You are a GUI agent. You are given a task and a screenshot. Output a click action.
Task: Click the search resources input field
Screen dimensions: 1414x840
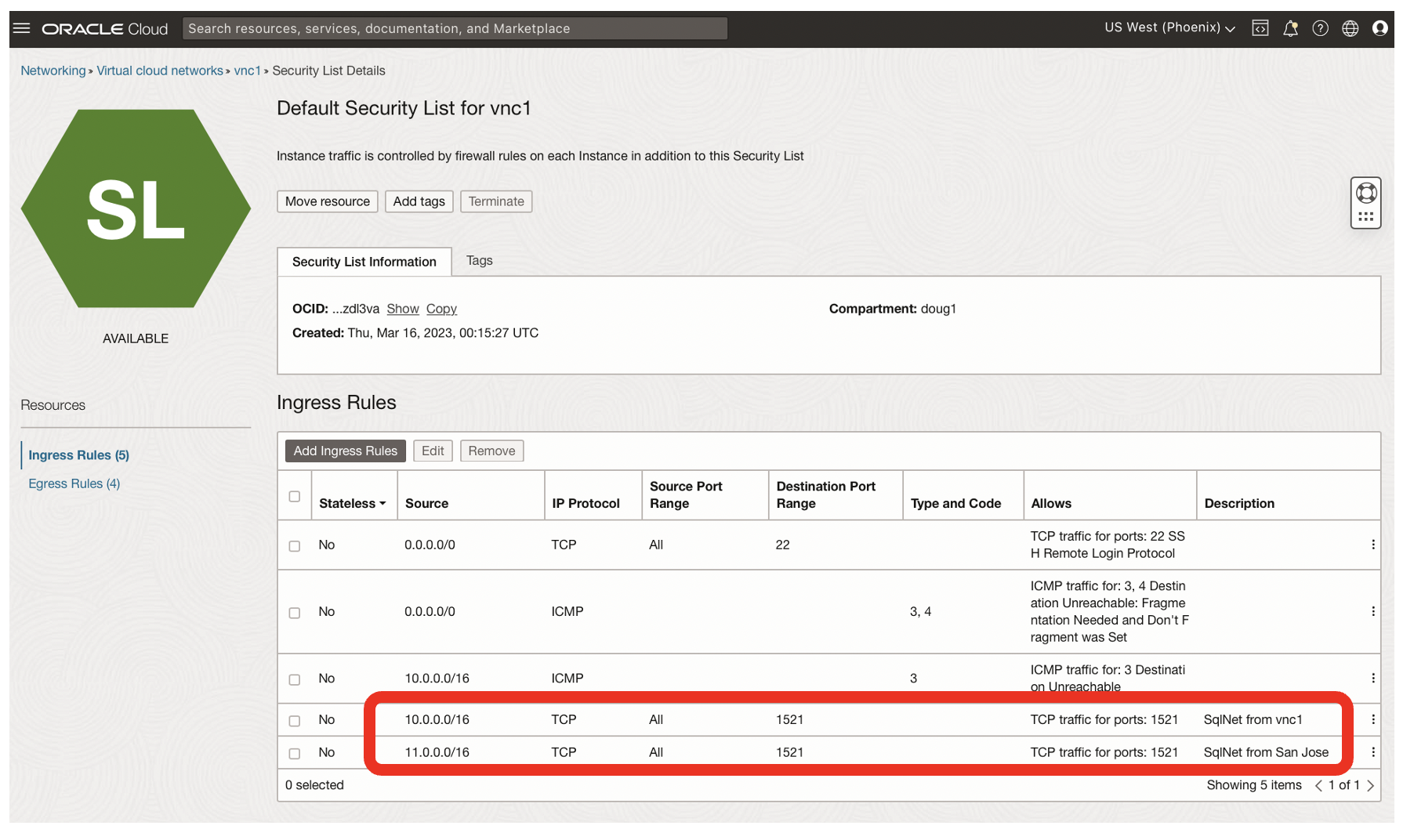(455, 28)
